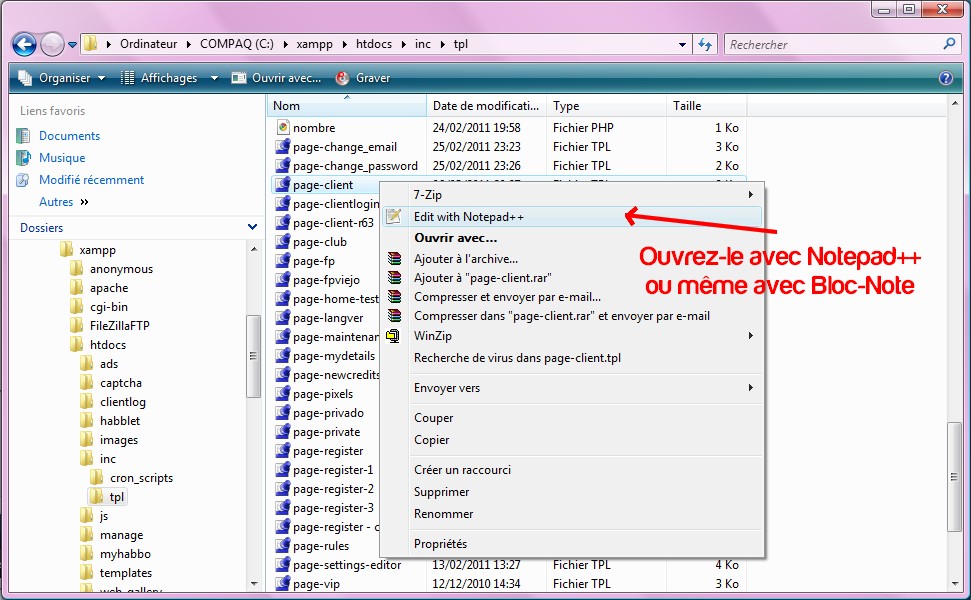
Task: Click the FileZillaFTP folder icon
Action: pos(77,325)
